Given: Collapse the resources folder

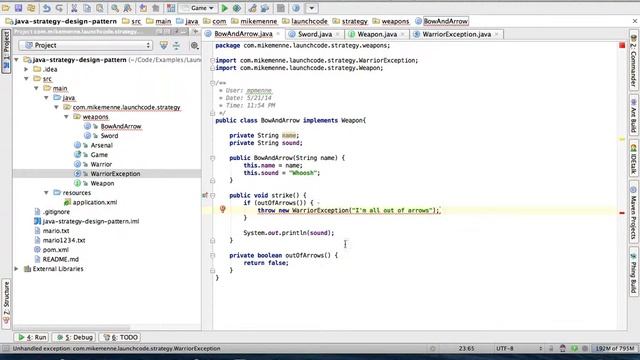Looking at the screenshot, I should (x=46, y=193).
